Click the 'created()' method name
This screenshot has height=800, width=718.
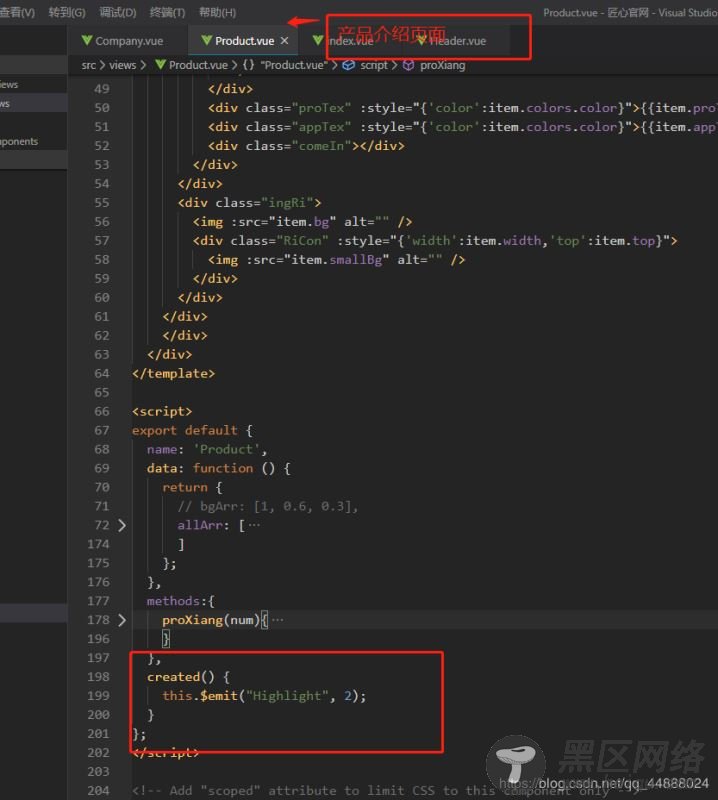[181, 677]
